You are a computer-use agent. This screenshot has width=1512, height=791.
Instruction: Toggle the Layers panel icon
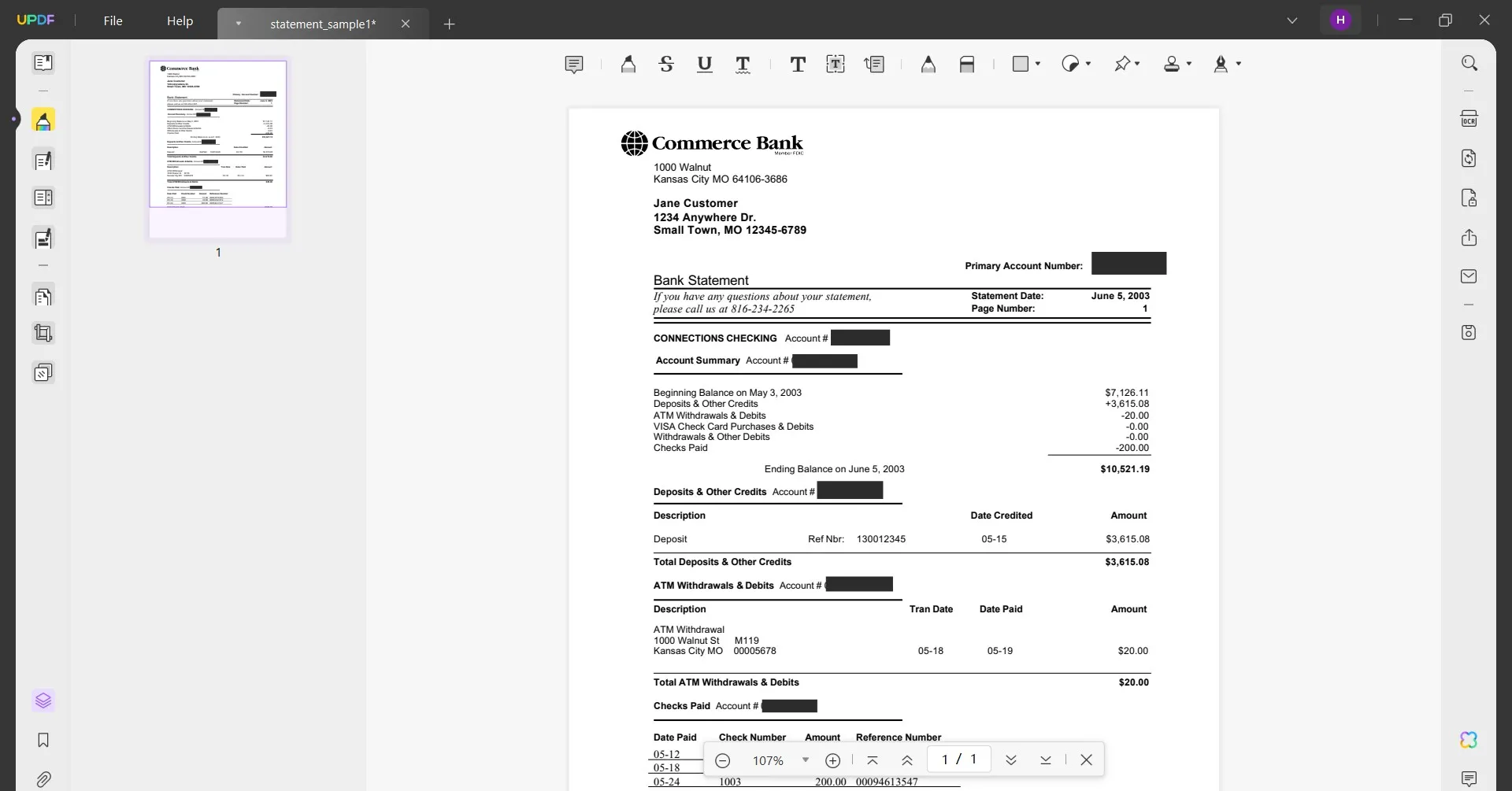[43, 700]
